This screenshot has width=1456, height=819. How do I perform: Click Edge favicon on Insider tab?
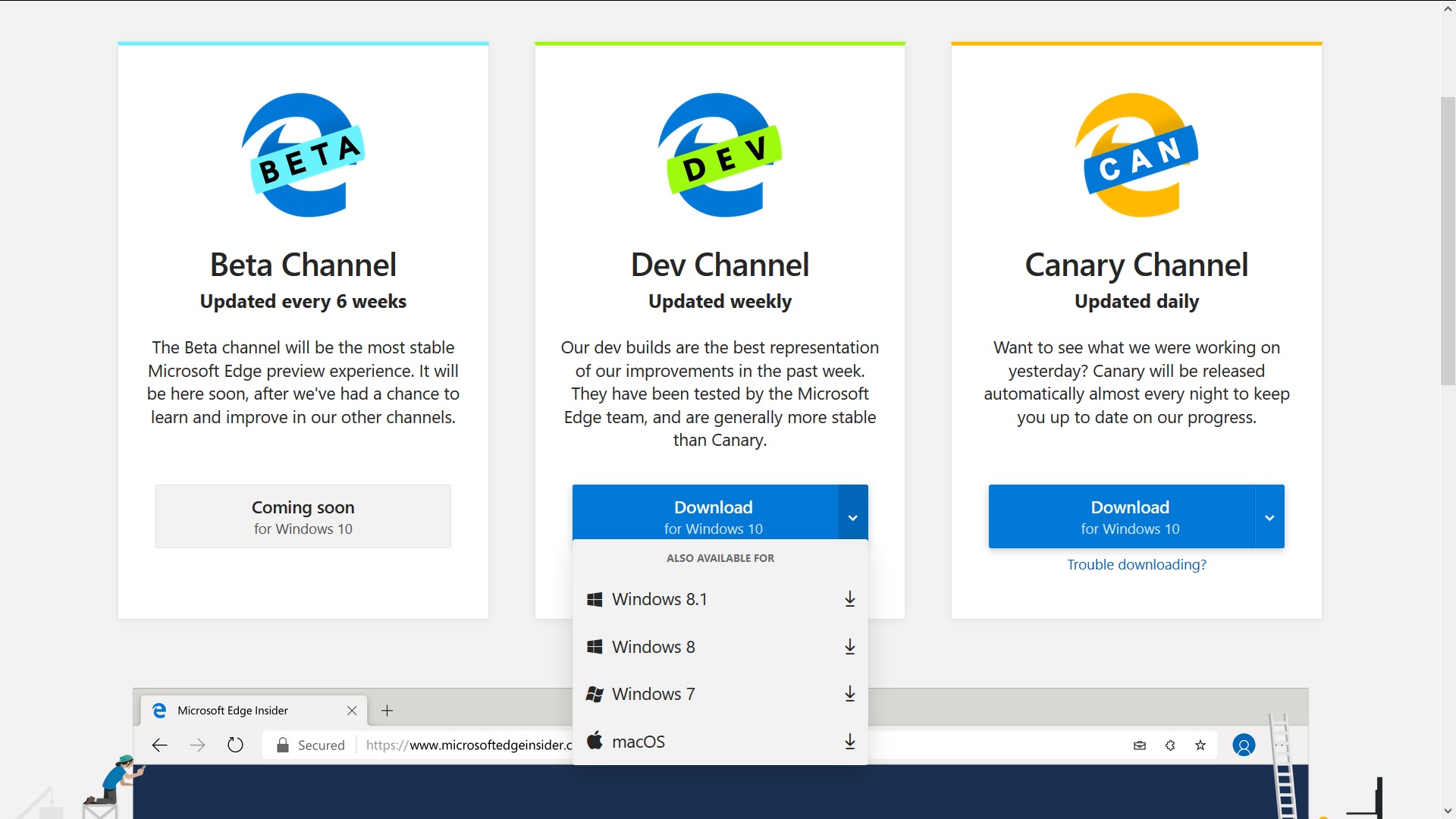pyautogui.click(x=159, y=711)
